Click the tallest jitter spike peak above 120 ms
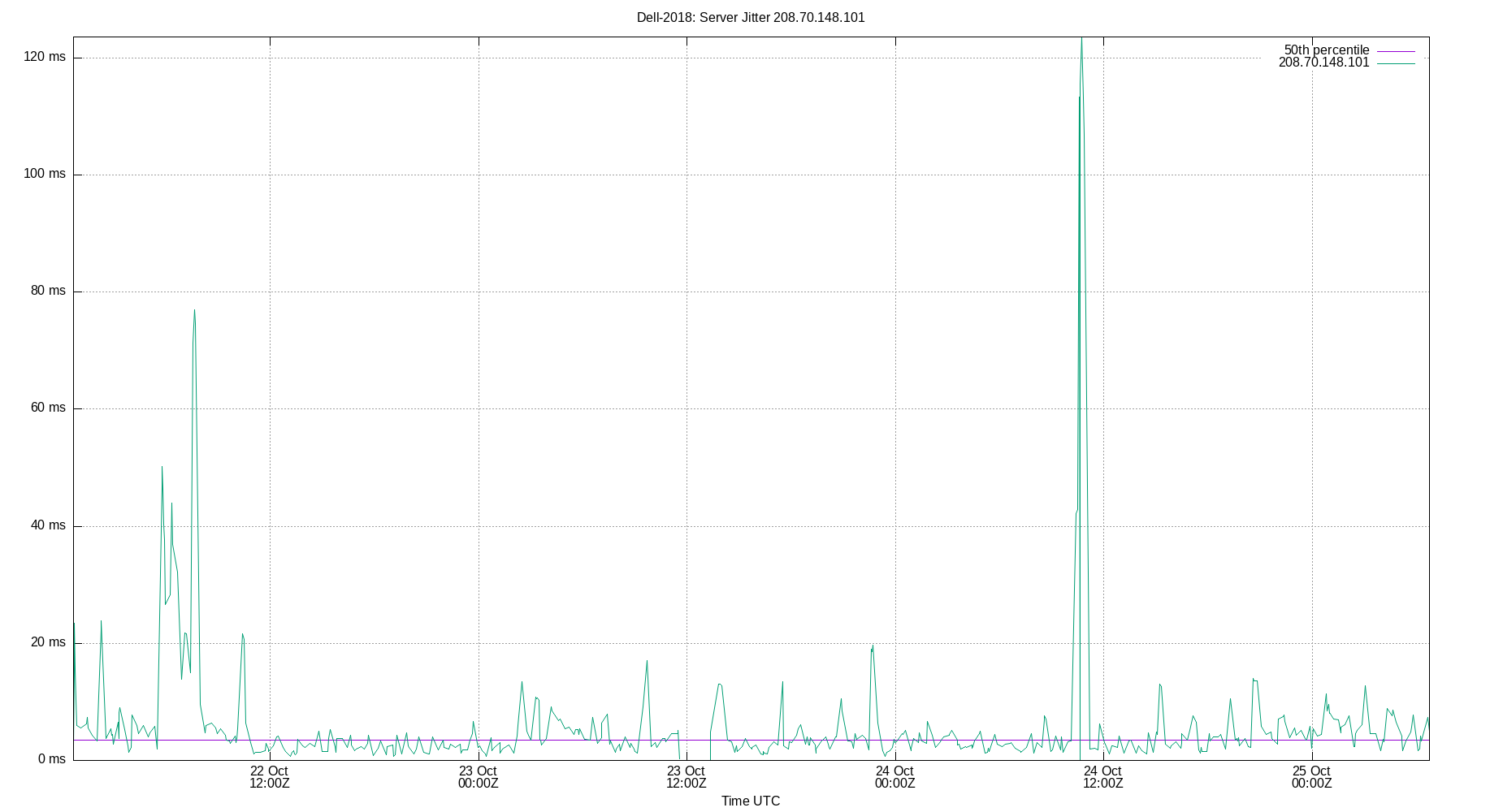The width and height of the screenshot is (1503, 812). tap(1081, 38)
